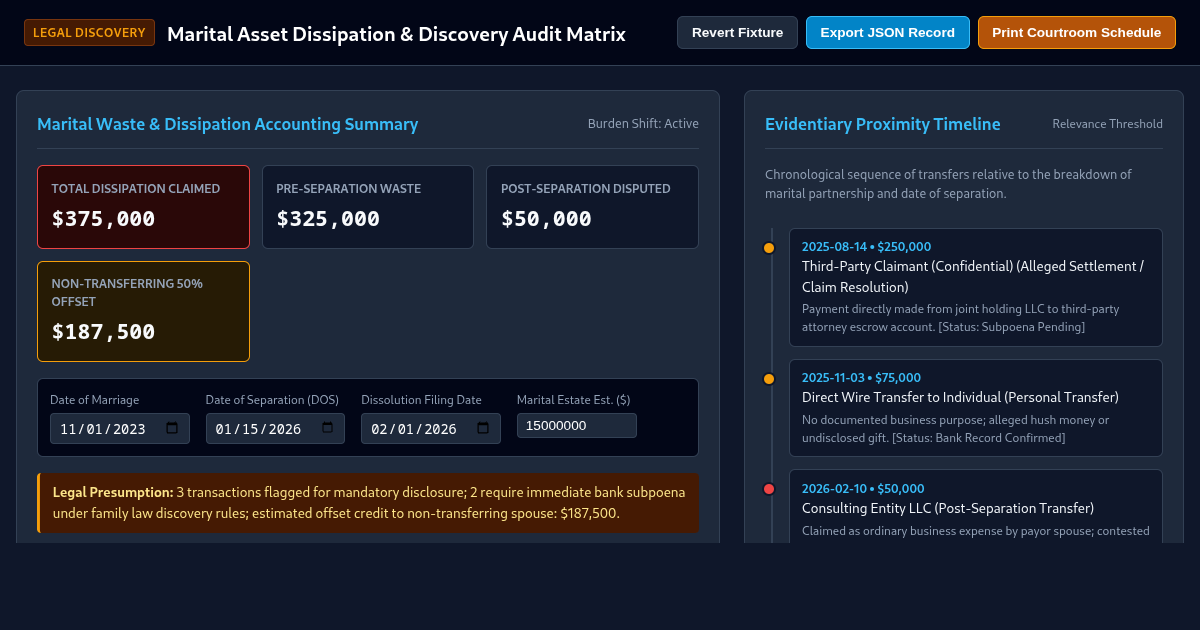Click the Marital Waste & Dissipation Accounting Summary heading
The width and height of the screenshot is (1200, 630).
tap(228, 124)
